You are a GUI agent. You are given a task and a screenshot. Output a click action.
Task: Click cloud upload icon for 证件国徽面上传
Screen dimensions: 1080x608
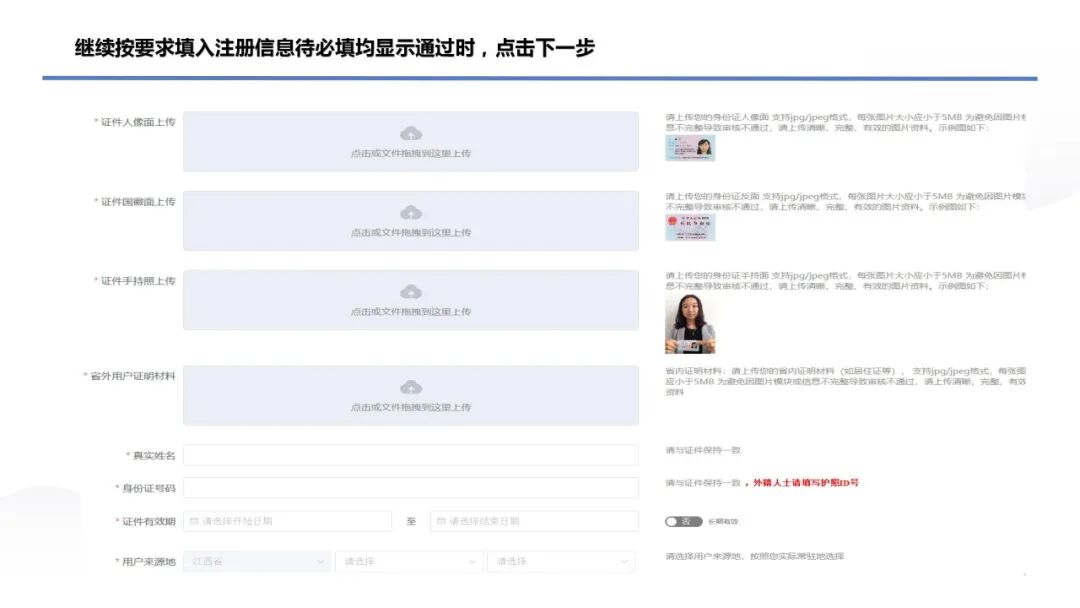click(x=411, y=212)
